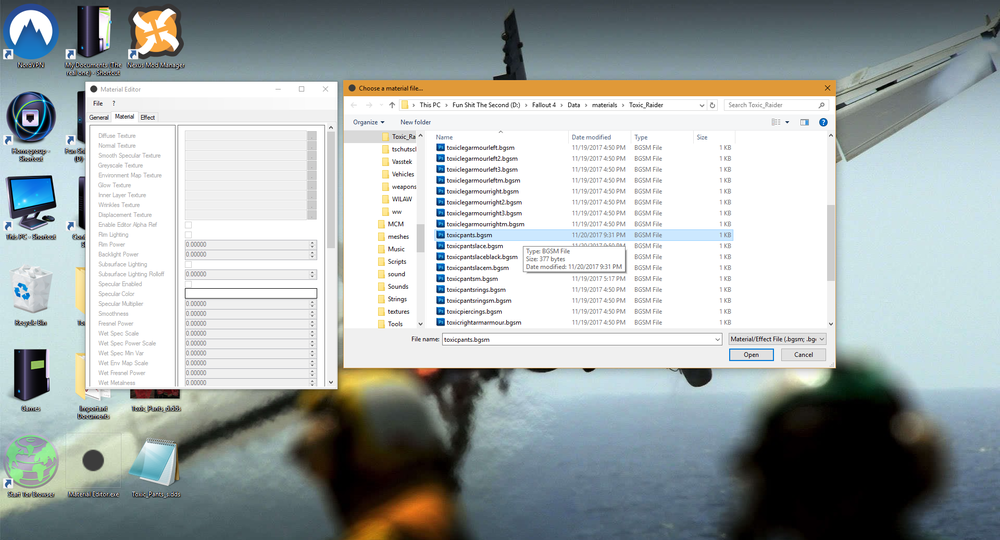Open the NordVPN desktop shortcut

point(31,35)
